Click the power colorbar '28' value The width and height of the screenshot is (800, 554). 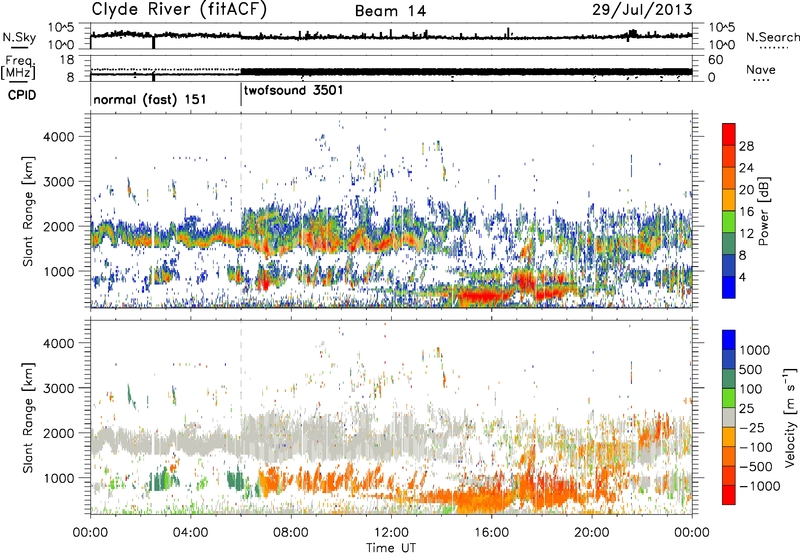click(746, 146)
